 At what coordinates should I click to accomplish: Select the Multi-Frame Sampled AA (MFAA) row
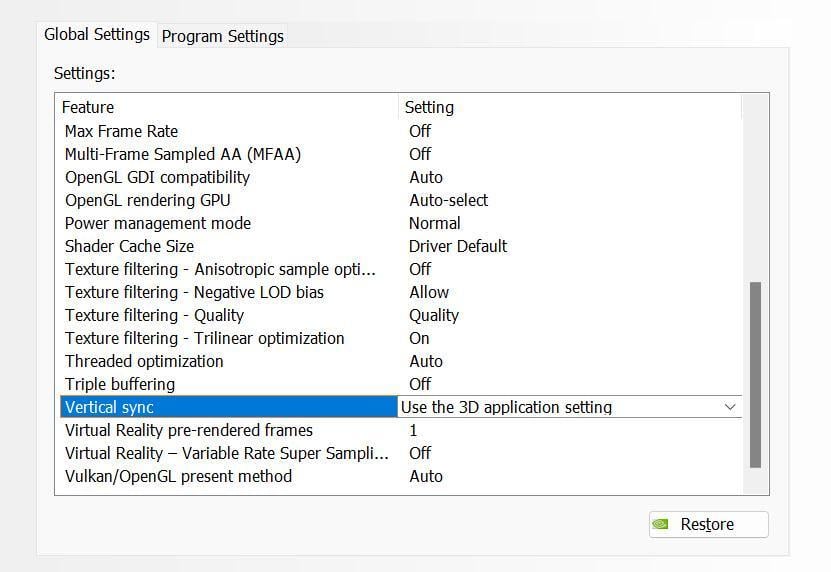401,154
